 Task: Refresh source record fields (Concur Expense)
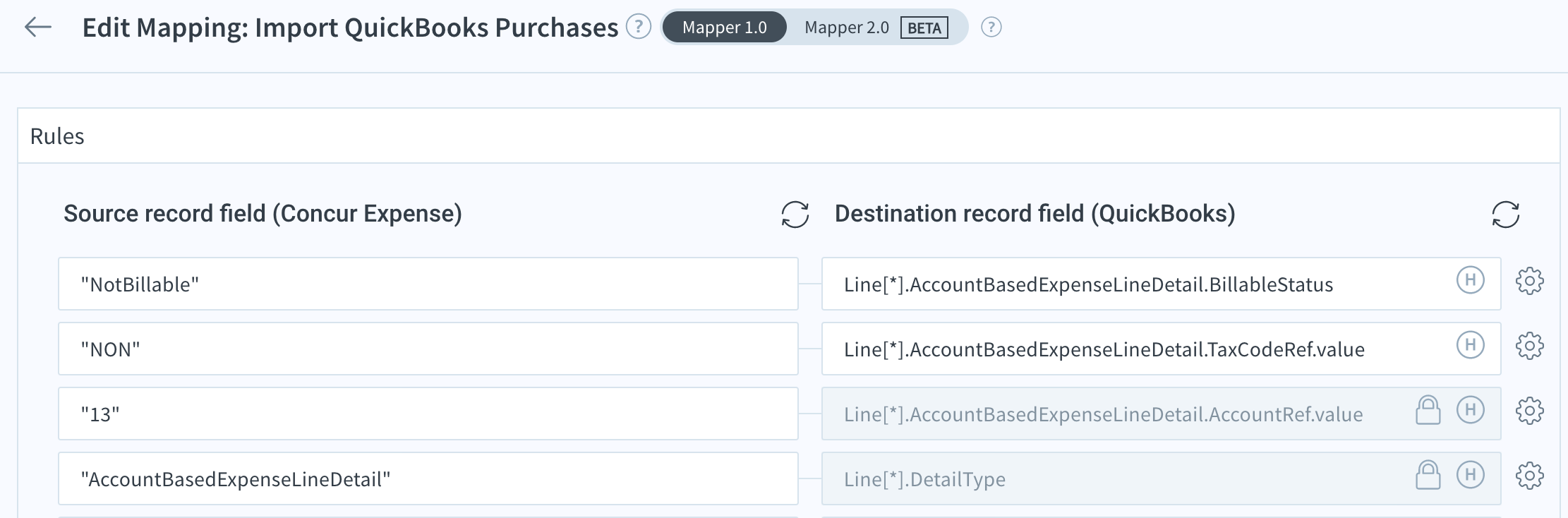point(795,215)
